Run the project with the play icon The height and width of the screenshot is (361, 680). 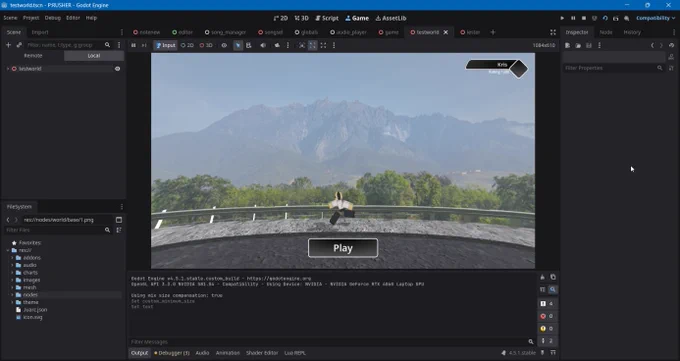[x=562, y=18]
